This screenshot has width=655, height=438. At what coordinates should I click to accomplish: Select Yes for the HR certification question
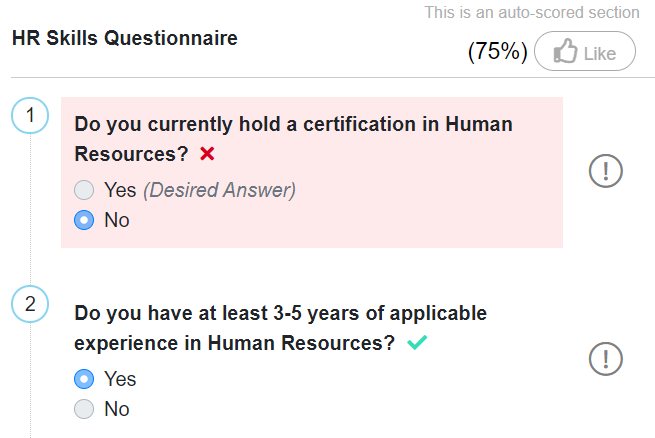click(85, 190)
